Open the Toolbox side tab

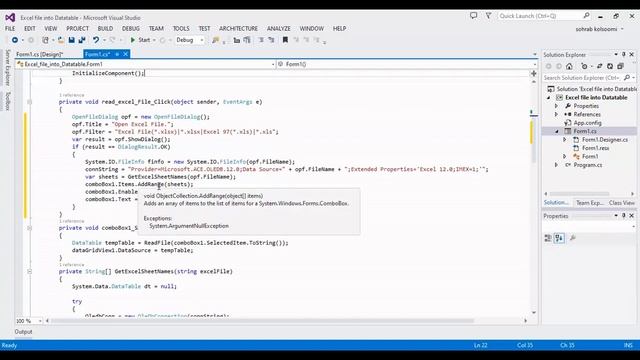[8, 101]
